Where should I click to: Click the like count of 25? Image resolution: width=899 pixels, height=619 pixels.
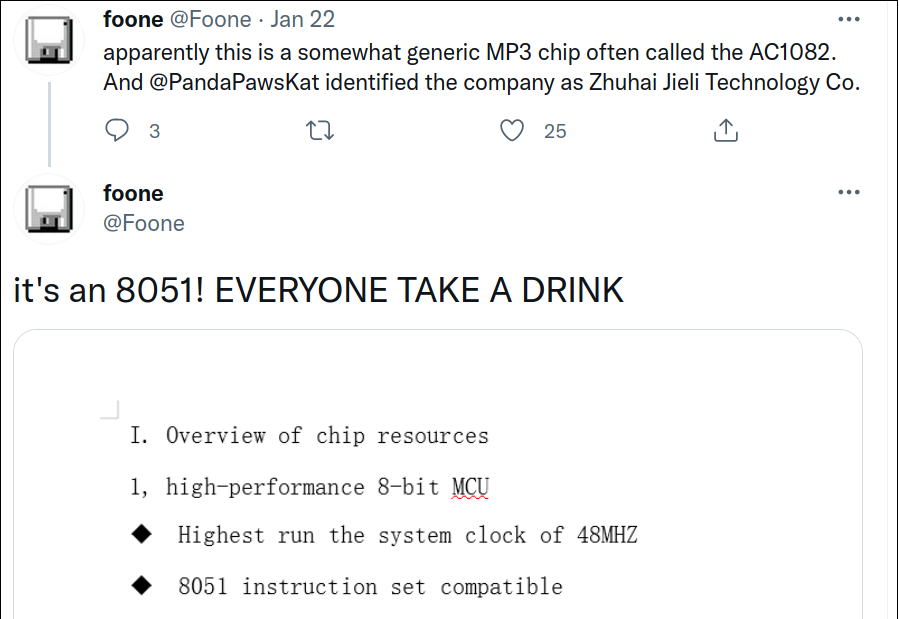[x=555, y=131]
